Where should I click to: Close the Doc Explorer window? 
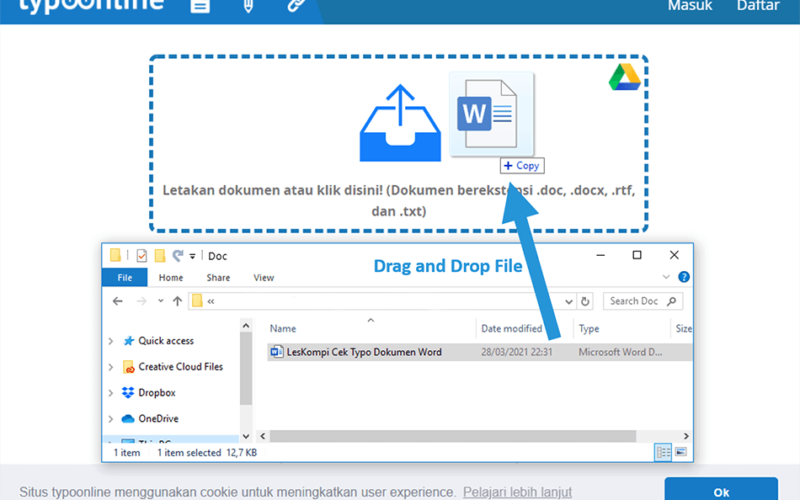674,255
